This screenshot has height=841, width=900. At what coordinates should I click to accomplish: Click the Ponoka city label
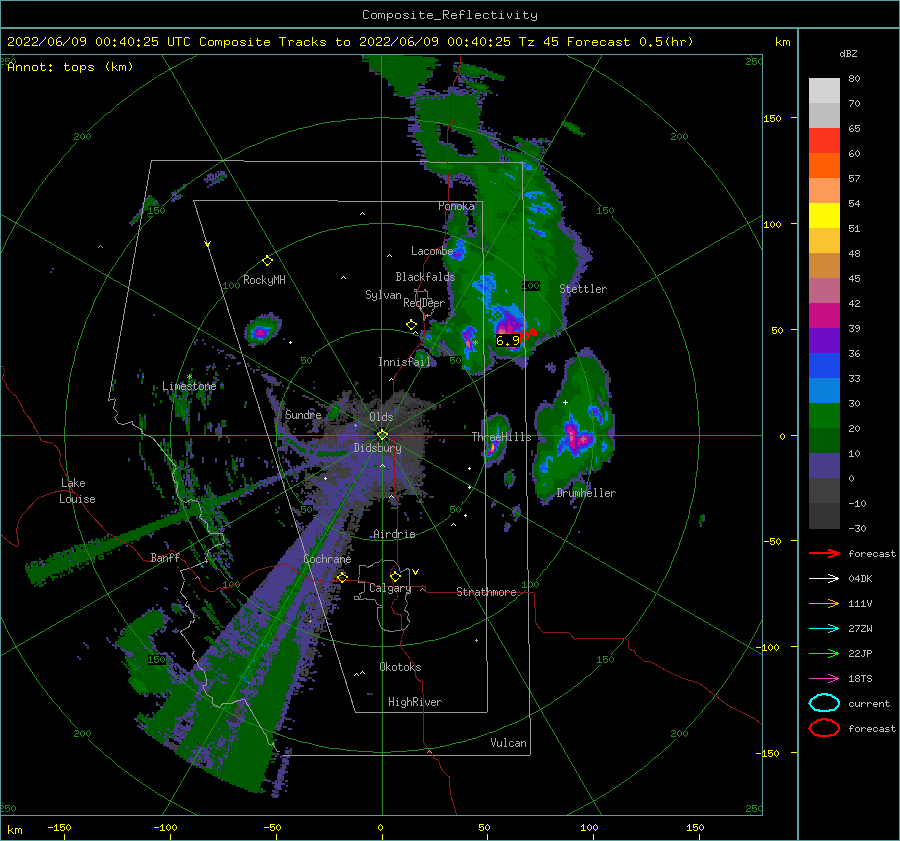click(x=456, y=206)
